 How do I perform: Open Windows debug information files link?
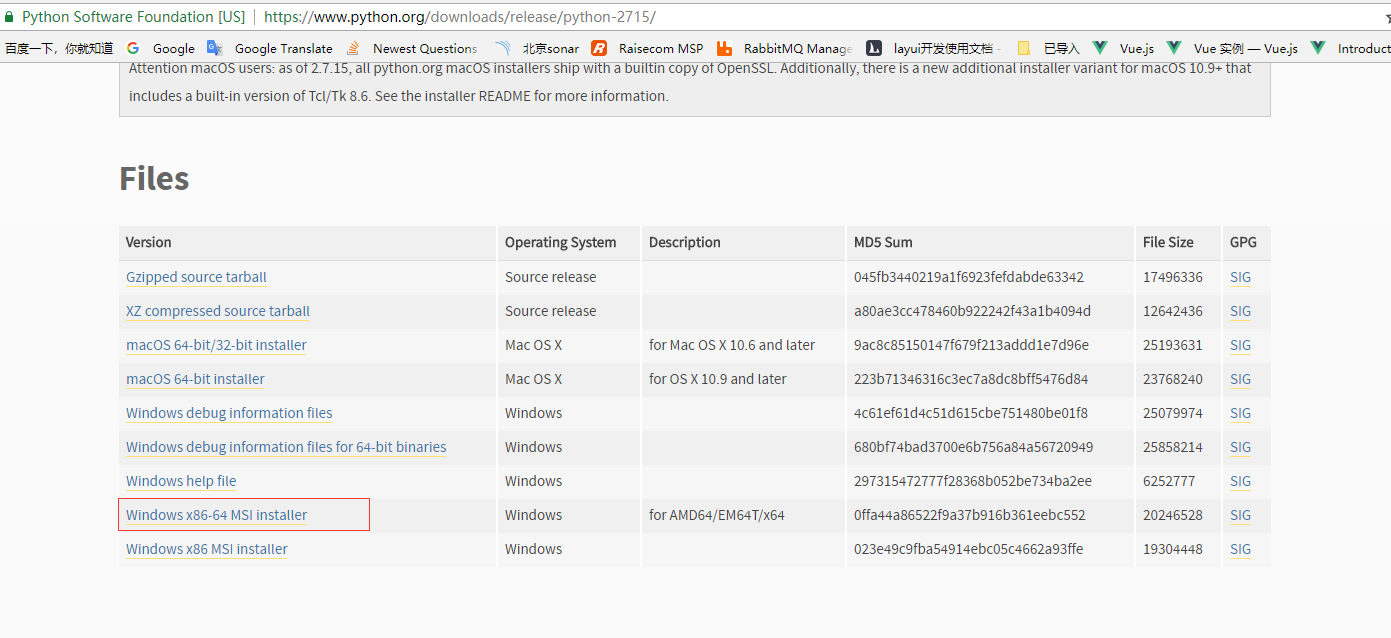click(x=229, y=413)
